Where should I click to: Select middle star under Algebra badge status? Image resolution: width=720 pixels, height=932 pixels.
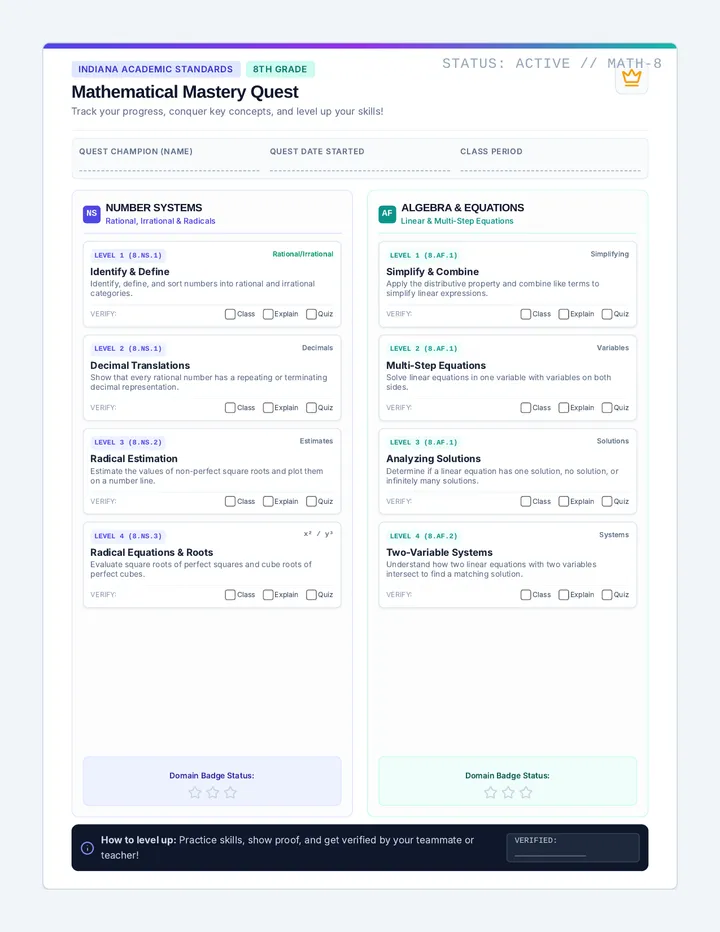point(508,792)
